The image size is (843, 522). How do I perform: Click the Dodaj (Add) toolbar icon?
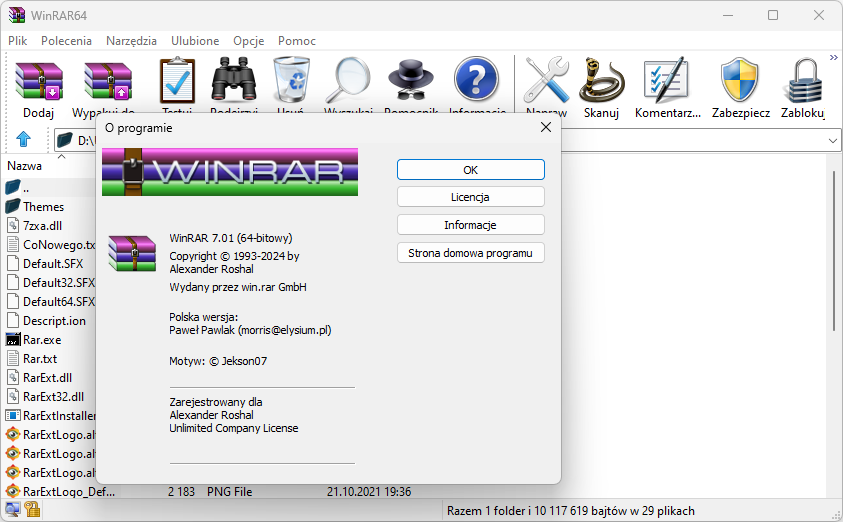click(39, 81)
